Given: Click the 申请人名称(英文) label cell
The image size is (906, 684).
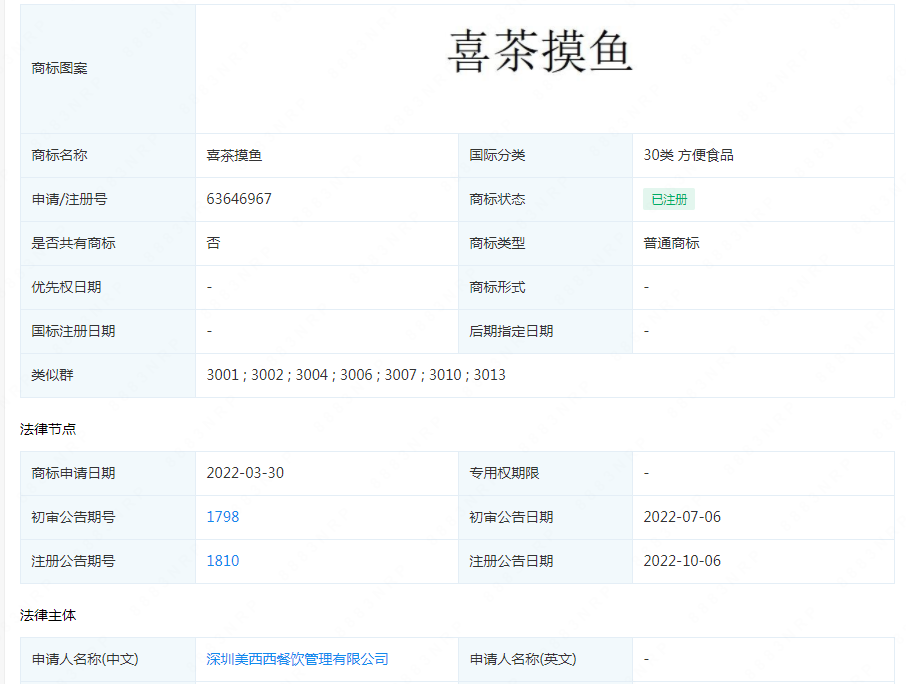Looking at the screenshot, I should coord(524,659).
